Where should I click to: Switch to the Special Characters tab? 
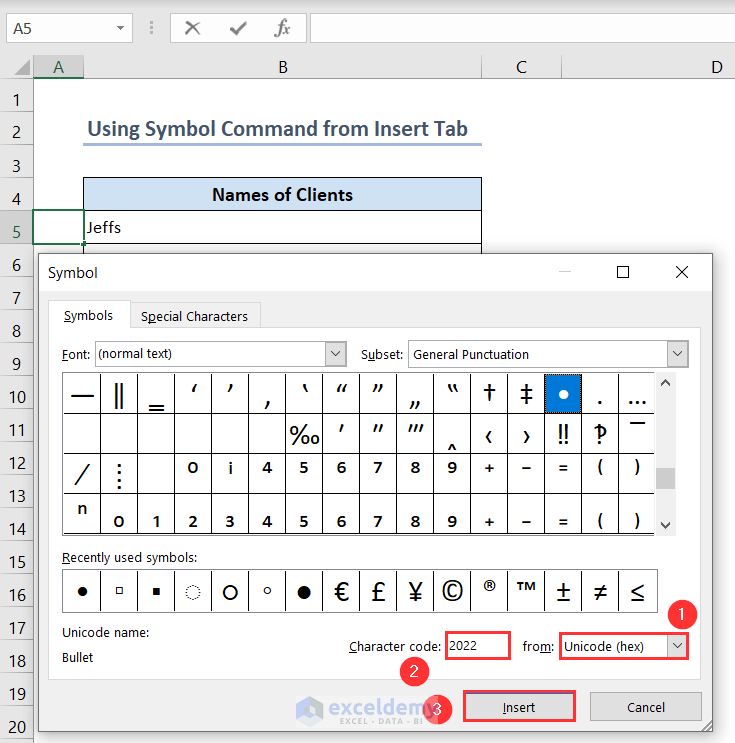tap(194, 316)
